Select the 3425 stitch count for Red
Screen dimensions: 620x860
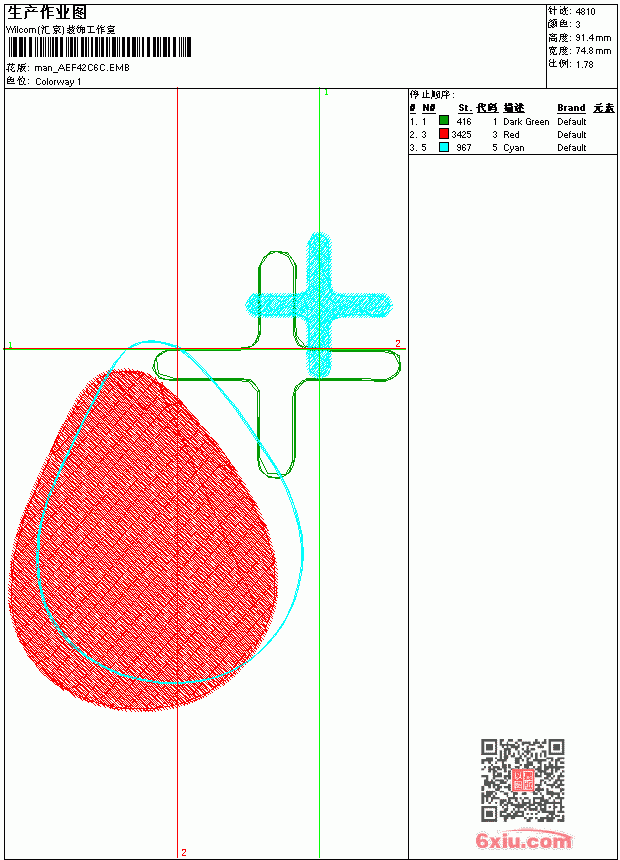click(x=461, y=134)
